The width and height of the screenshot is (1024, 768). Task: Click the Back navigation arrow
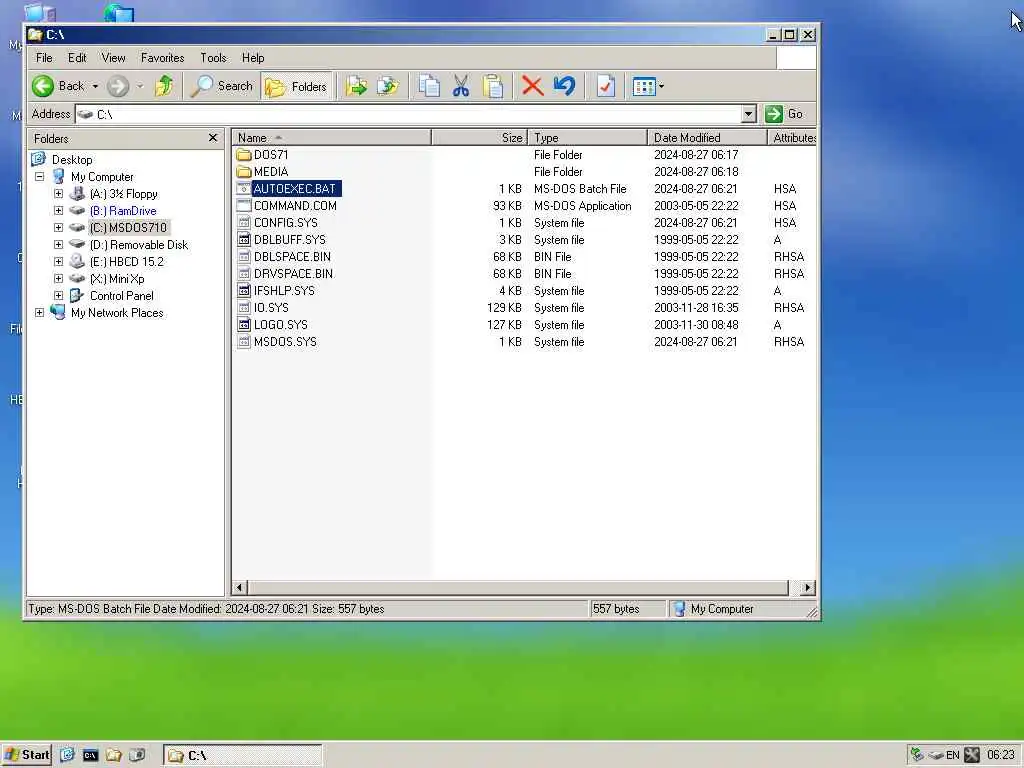[44, 86]
